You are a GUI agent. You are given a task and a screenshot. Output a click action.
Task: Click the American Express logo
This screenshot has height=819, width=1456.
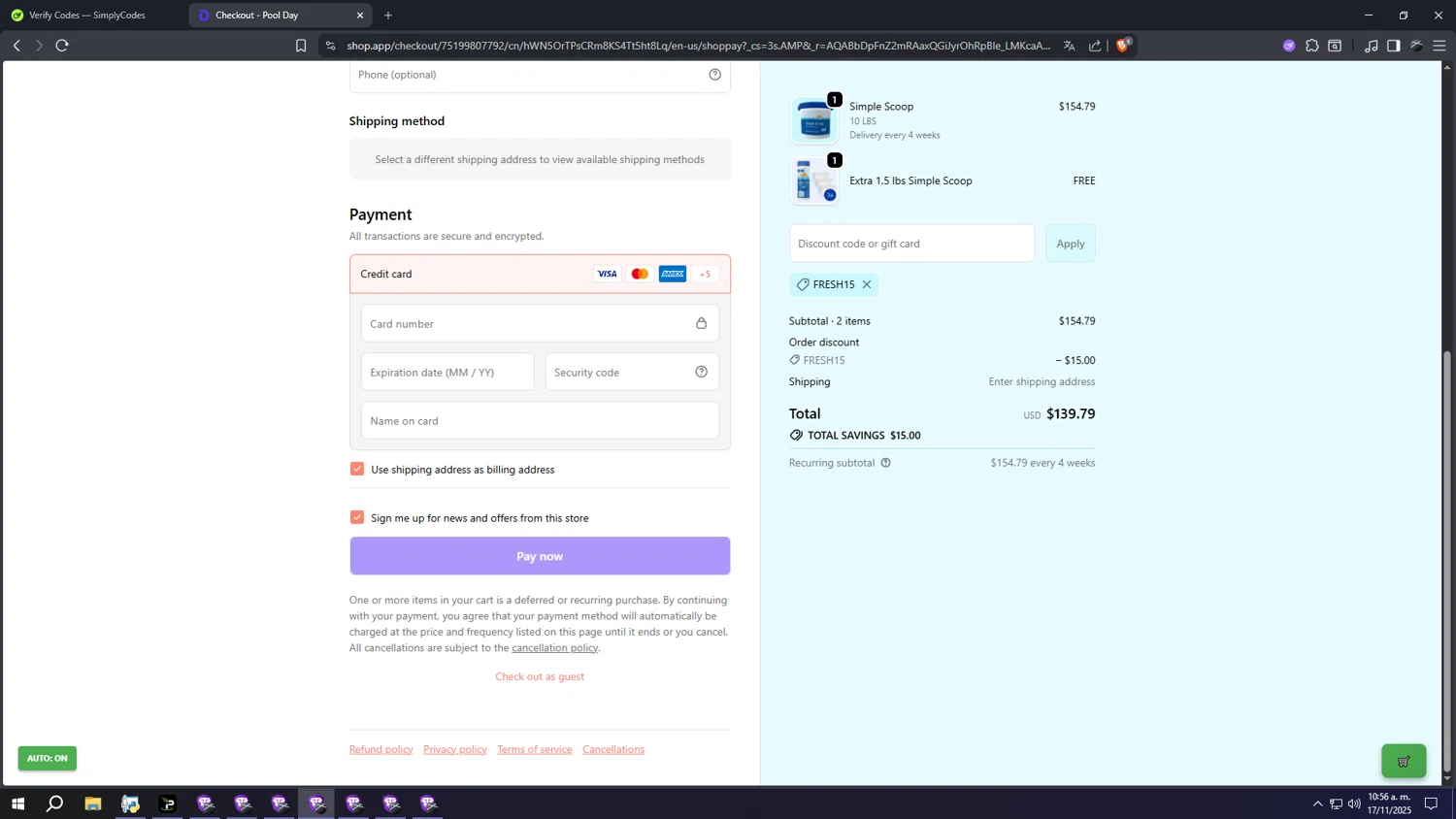673,274
